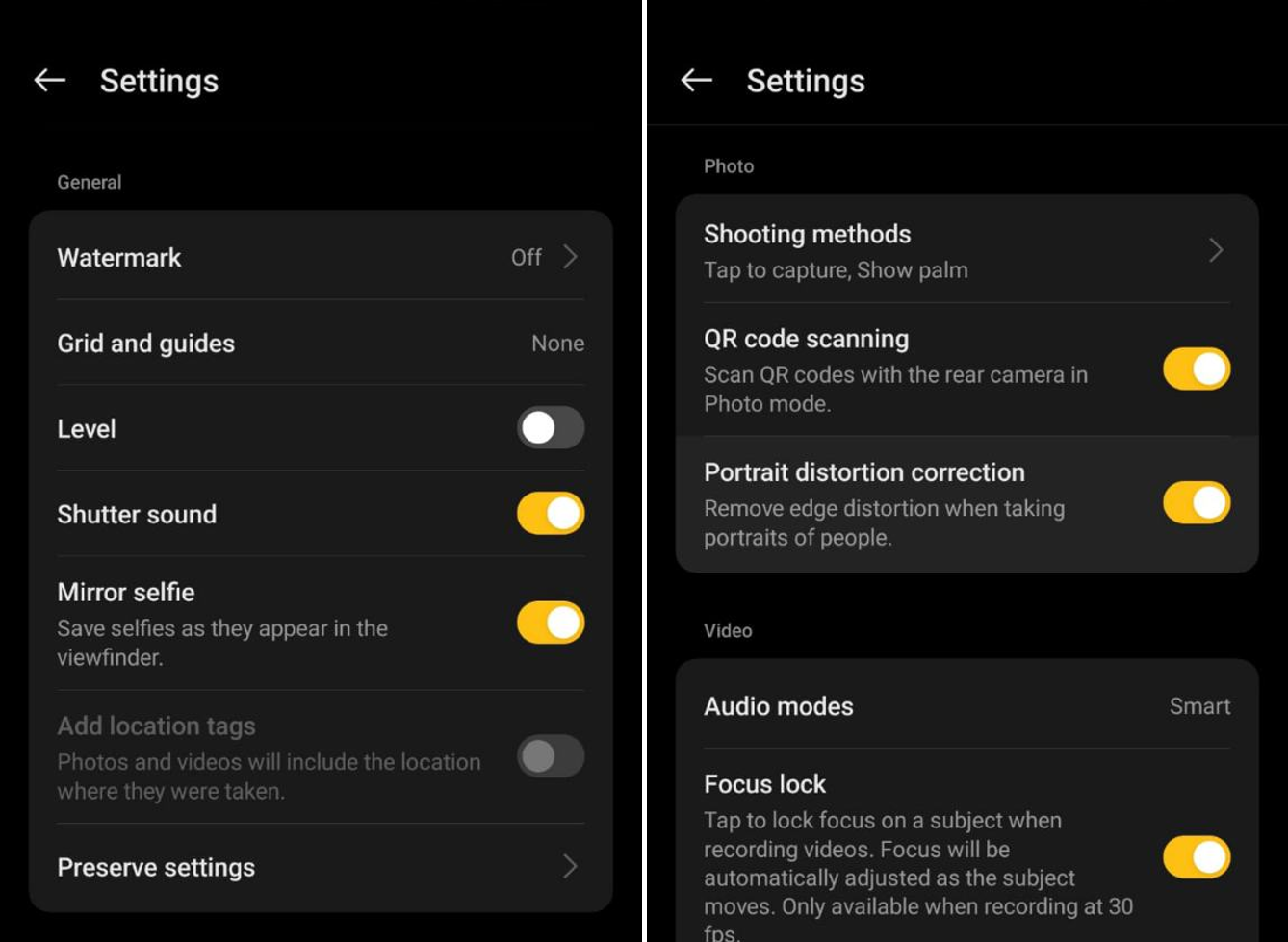This screenshot has width=1288, height=942.
Task: Tap the Shooting methods title
Action: [x=807, y=234]
